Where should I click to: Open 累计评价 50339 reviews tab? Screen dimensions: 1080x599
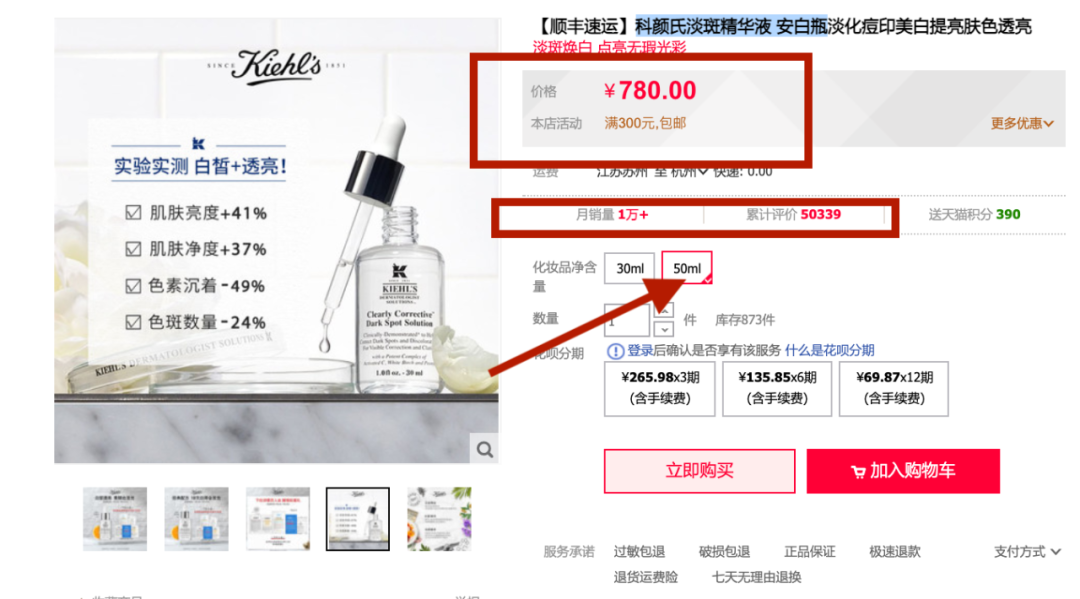(793, 215)
